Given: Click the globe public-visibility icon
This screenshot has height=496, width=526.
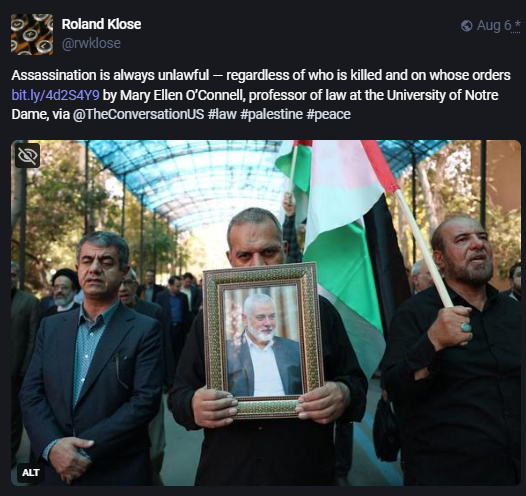Looking at the screenshot, I should (466, 25).
